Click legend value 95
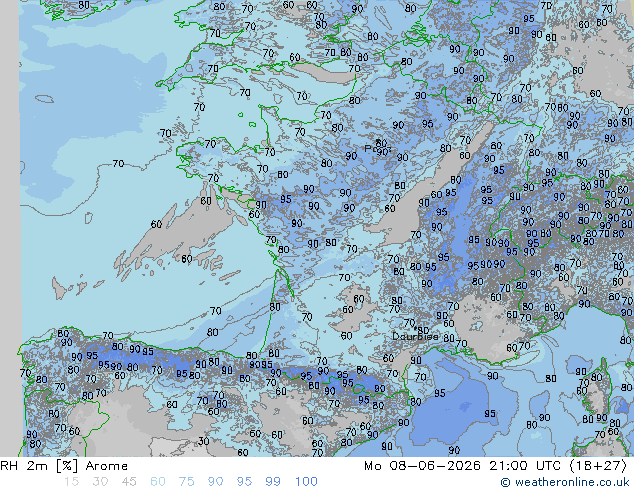 point(244,482)
